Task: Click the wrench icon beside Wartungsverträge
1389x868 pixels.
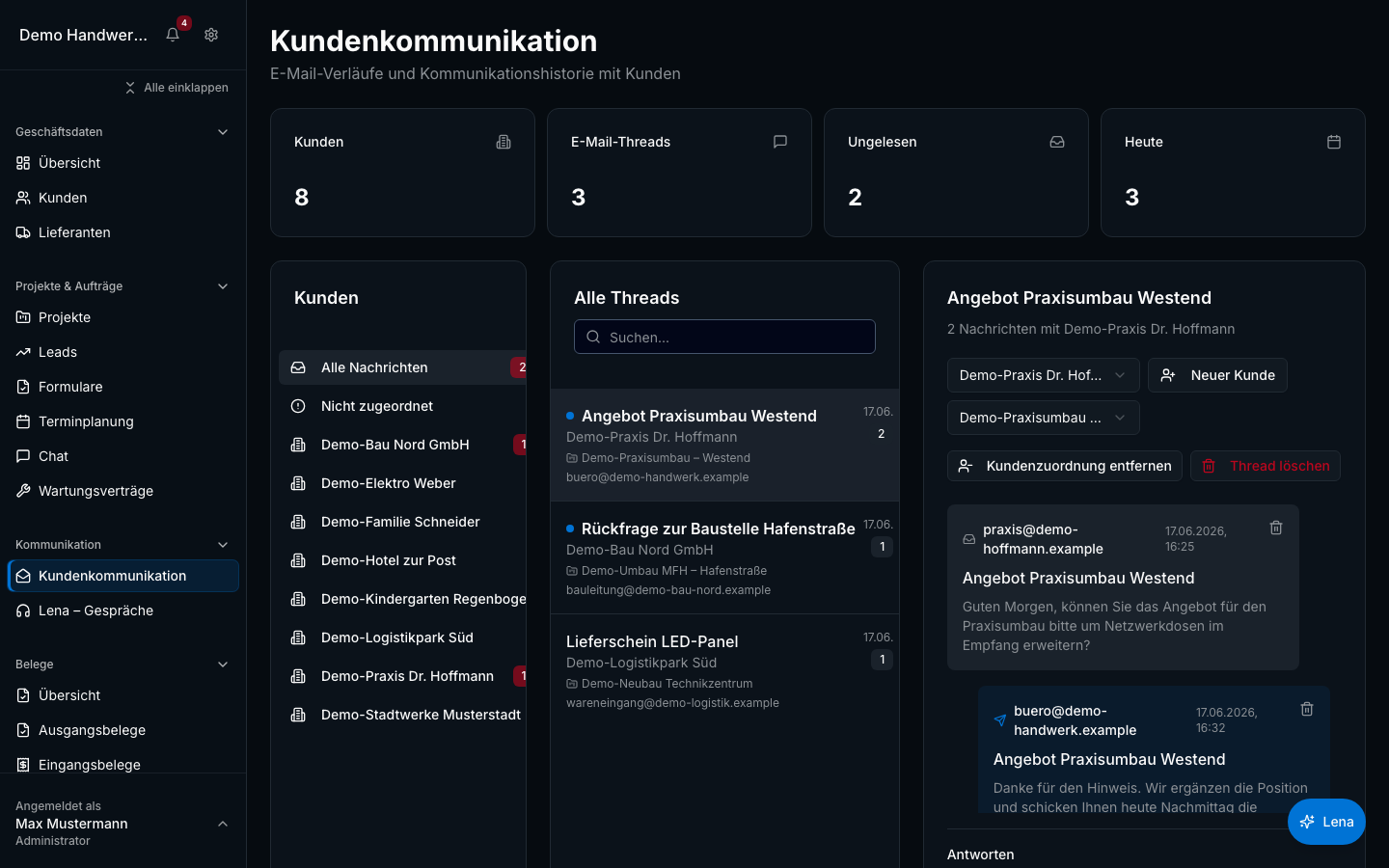Action: (x=23, y=491)
